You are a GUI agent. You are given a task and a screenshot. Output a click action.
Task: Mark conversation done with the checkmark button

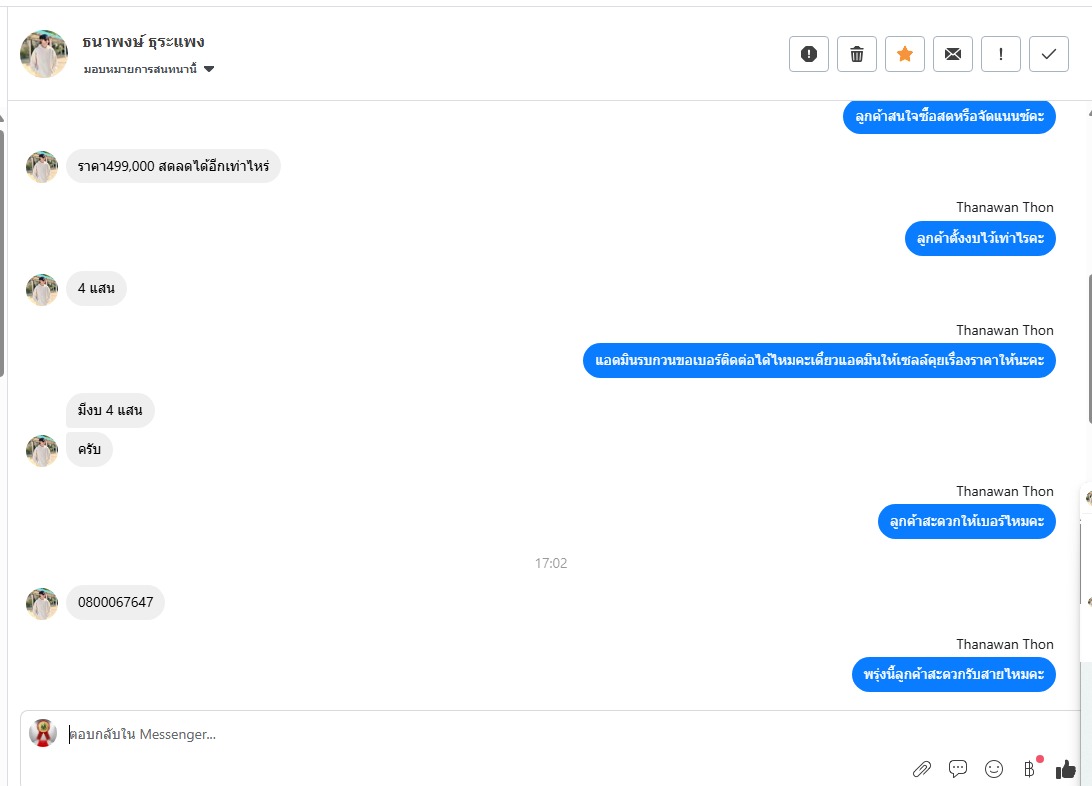point(1049,54)
